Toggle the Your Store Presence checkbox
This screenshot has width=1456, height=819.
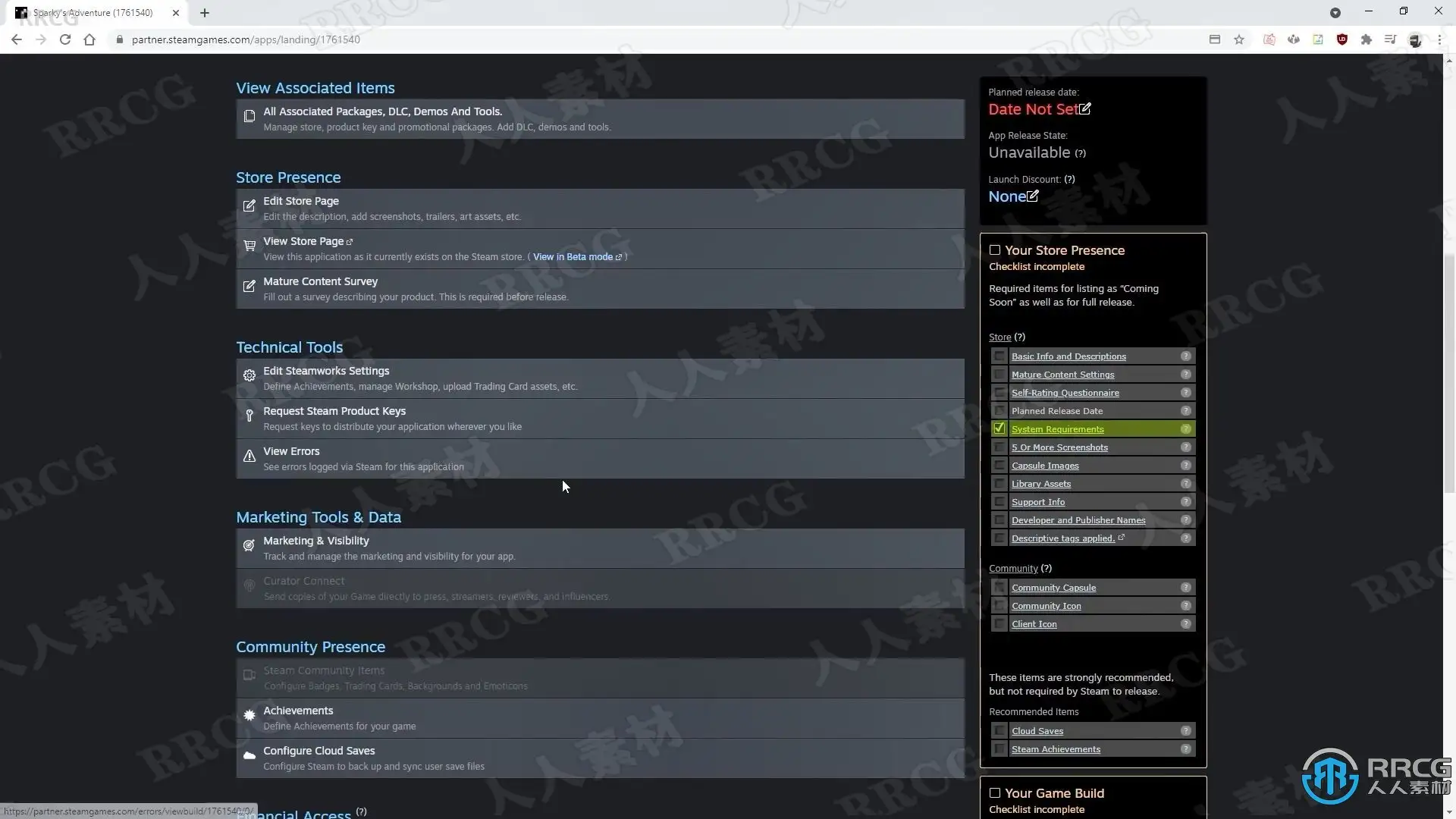(995, 250)
